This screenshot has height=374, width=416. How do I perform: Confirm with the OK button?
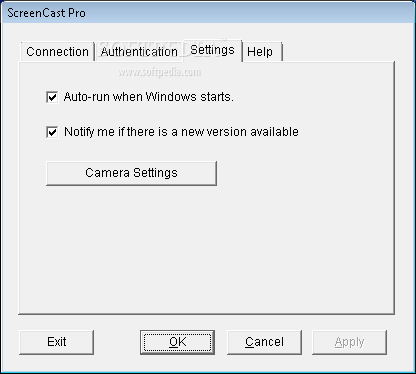click(177, 342)
